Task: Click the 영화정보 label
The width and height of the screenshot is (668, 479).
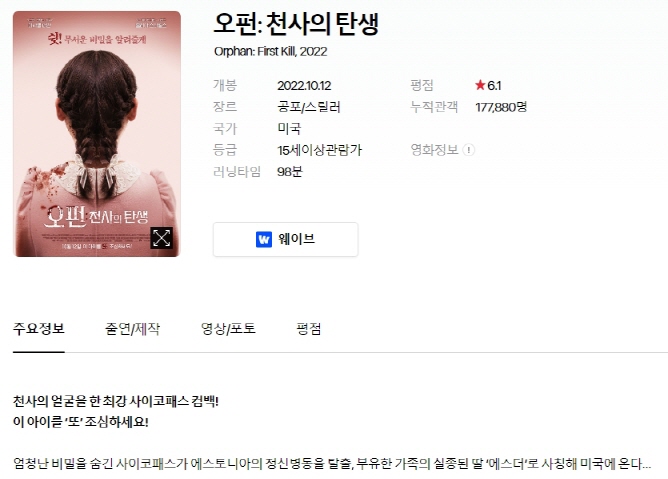Action: coord(434,150)
